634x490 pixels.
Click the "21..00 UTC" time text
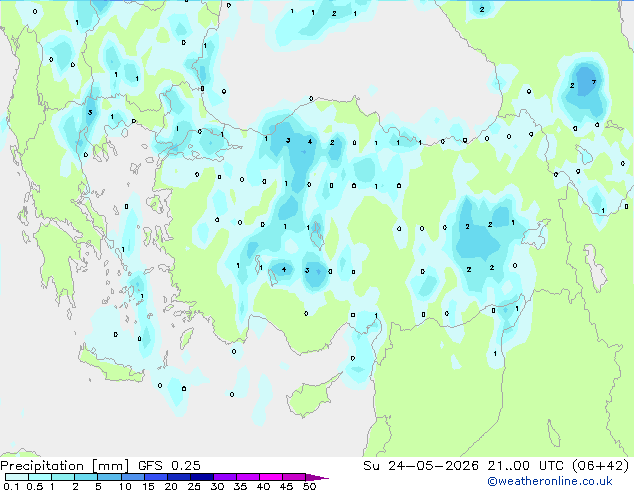pos(526,466)
